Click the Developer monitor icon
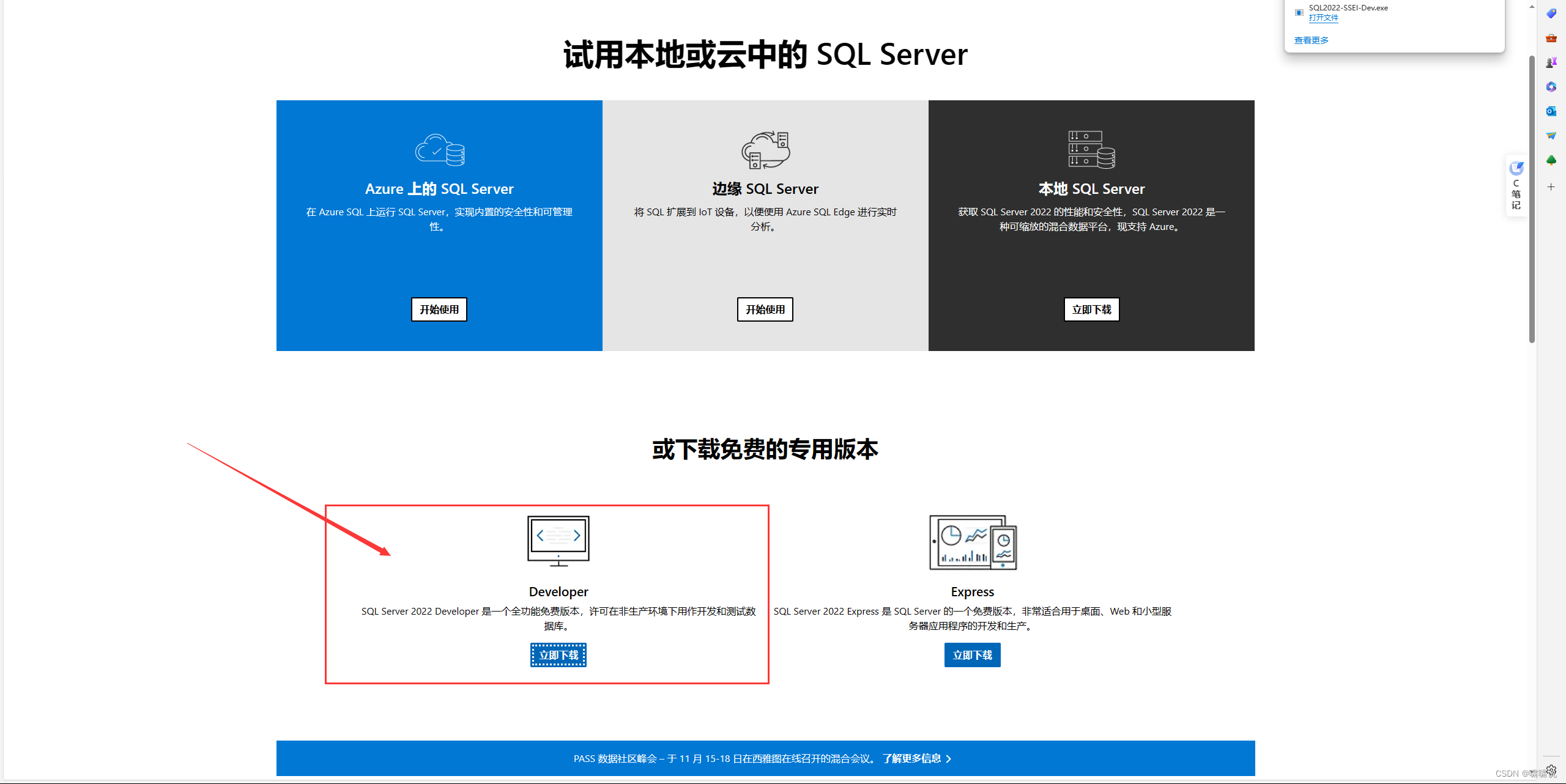This screenshot has width=1566, height=784. tap(558, 541)
